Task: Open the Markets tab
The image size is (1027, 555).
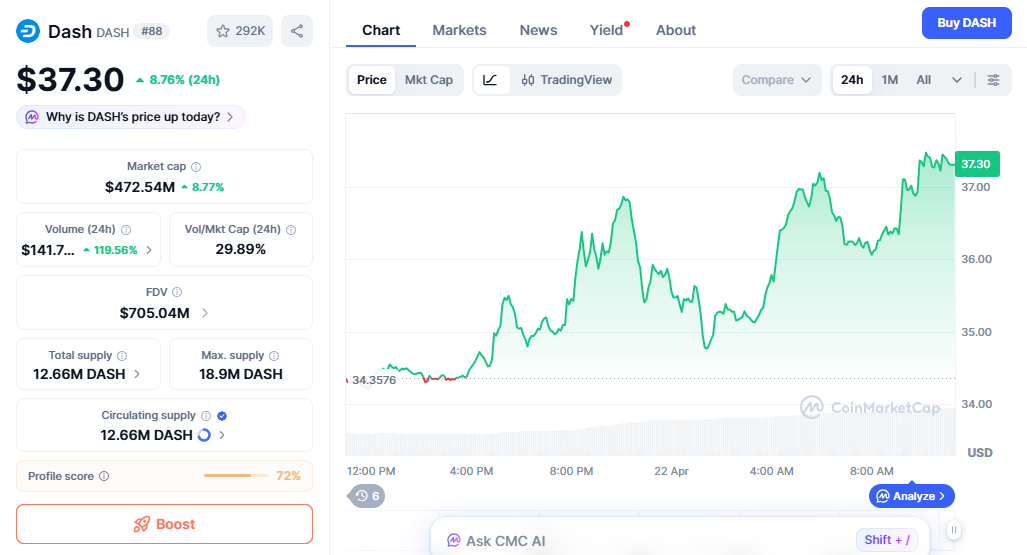Action: (459, 30)
